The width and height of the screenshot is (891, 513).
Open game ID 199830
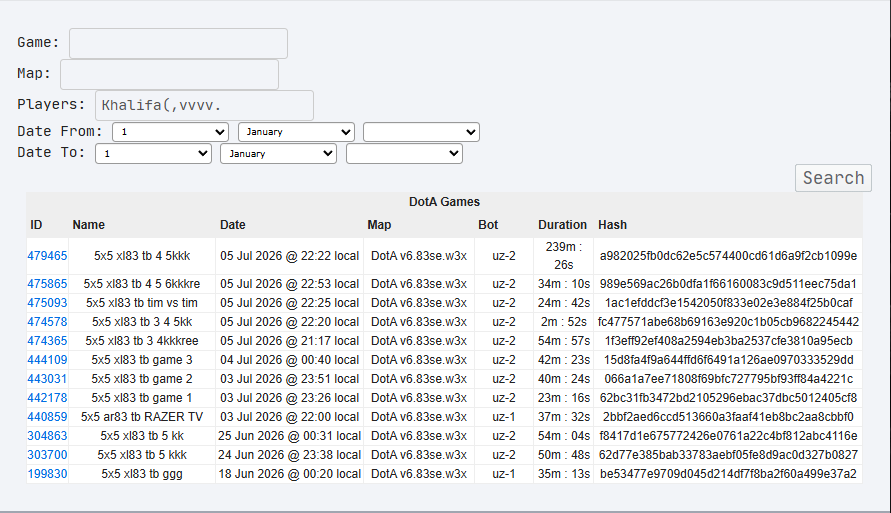pos(47,474)
